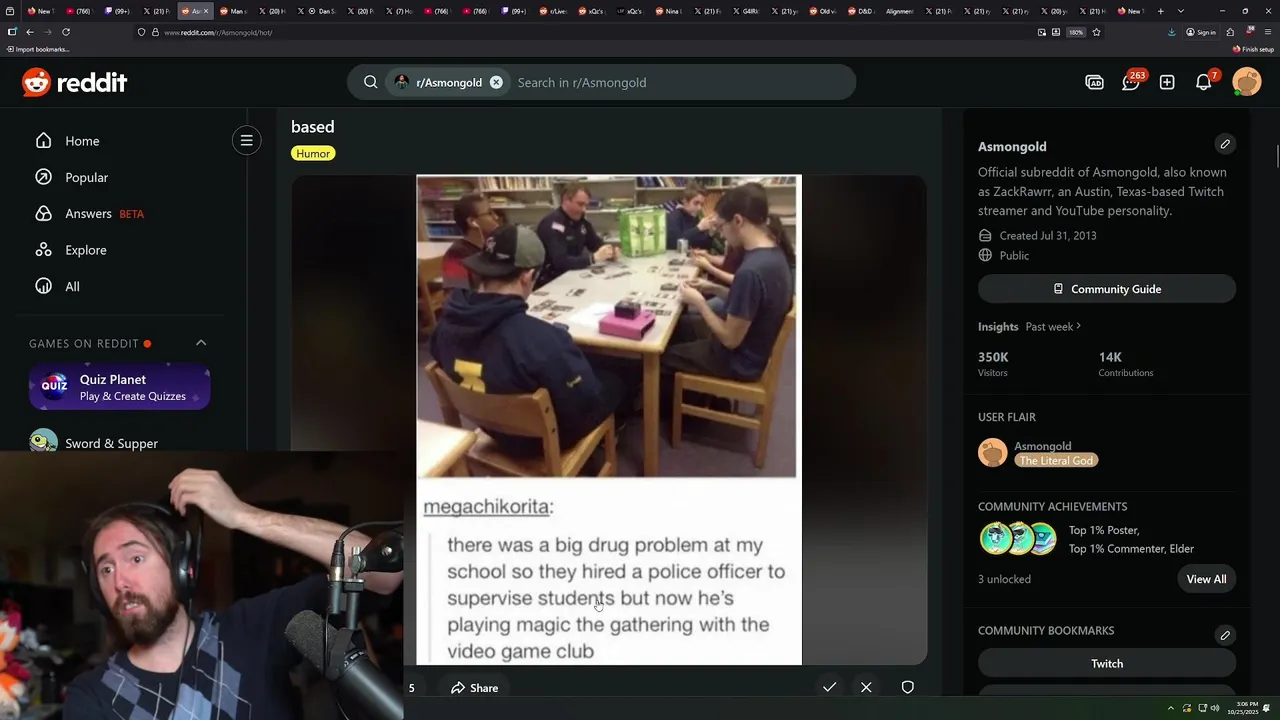The height and width of the screenshot is (720, 1280).
Task: Click the Share button on the post
Action: [474, 688]
